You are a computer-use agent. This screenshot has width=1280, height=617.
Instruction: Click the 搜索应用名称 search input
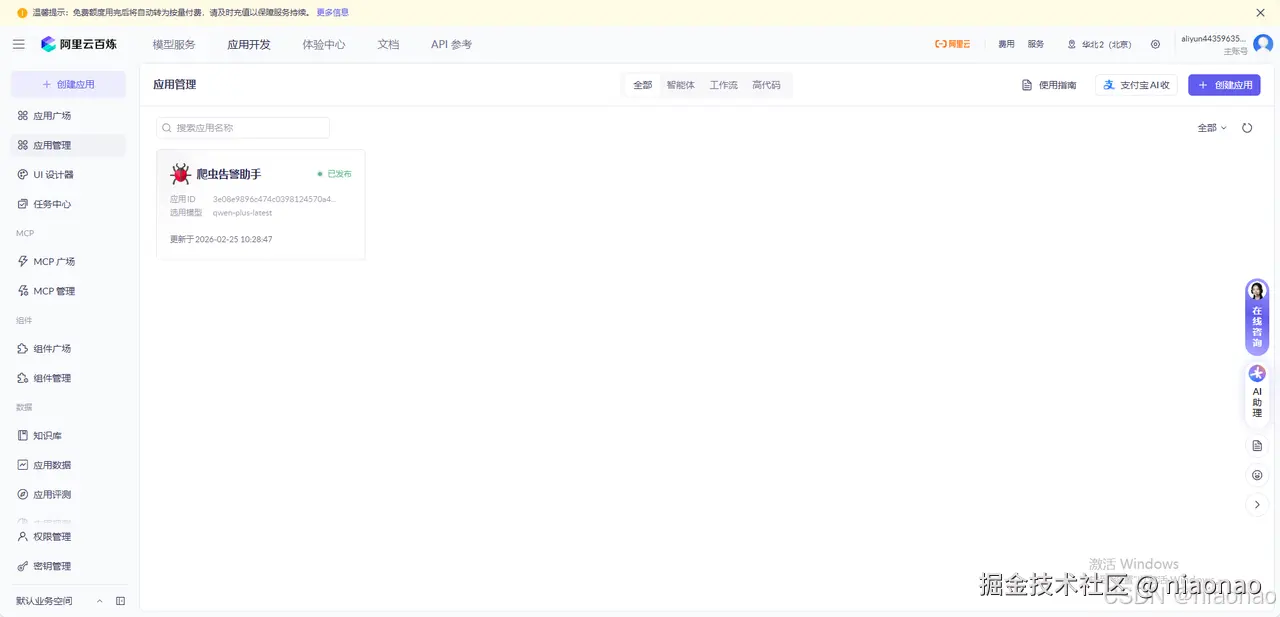point(243,128)
